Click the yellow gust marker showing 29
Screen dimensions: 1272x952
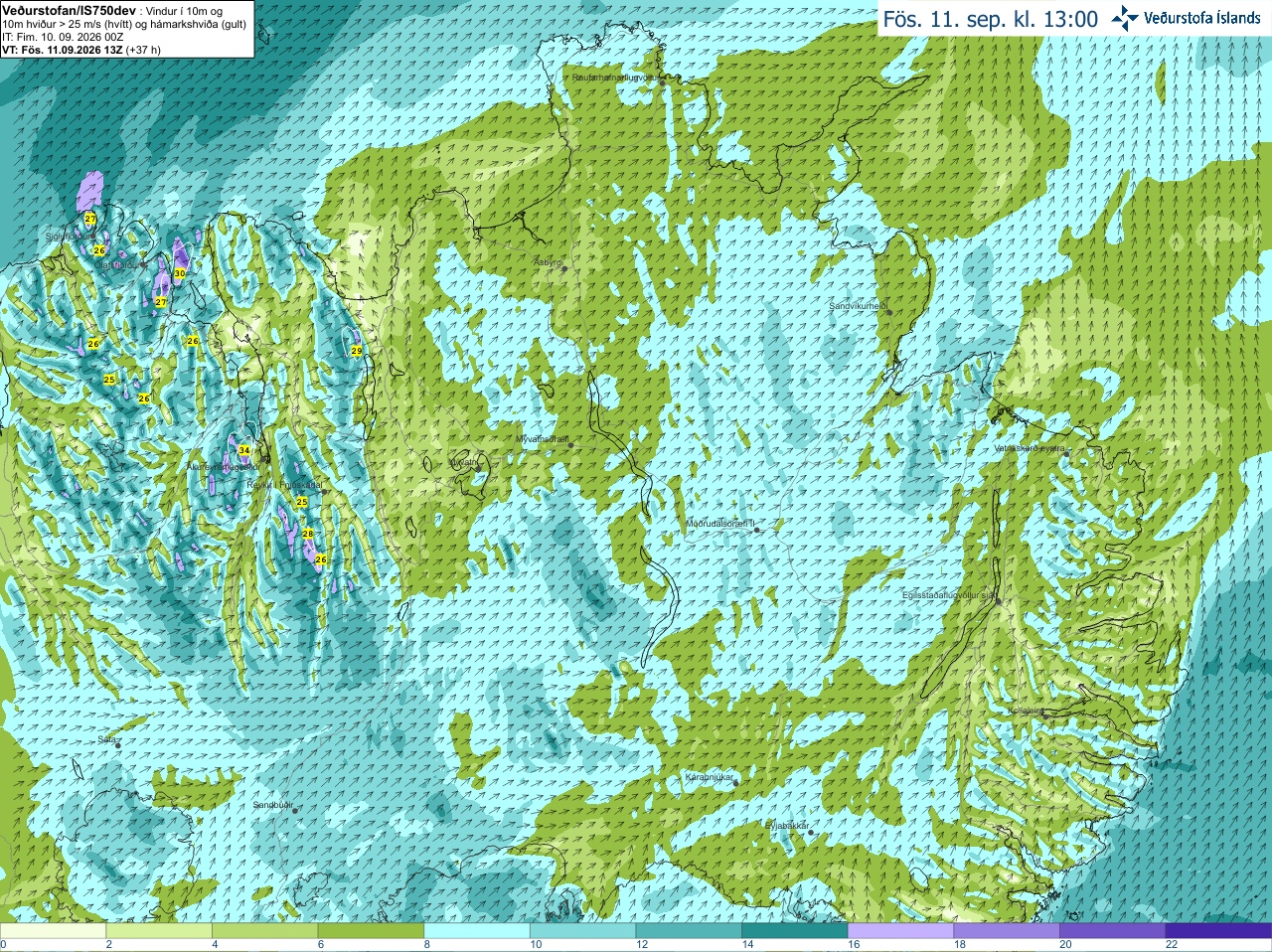[356, 351]
